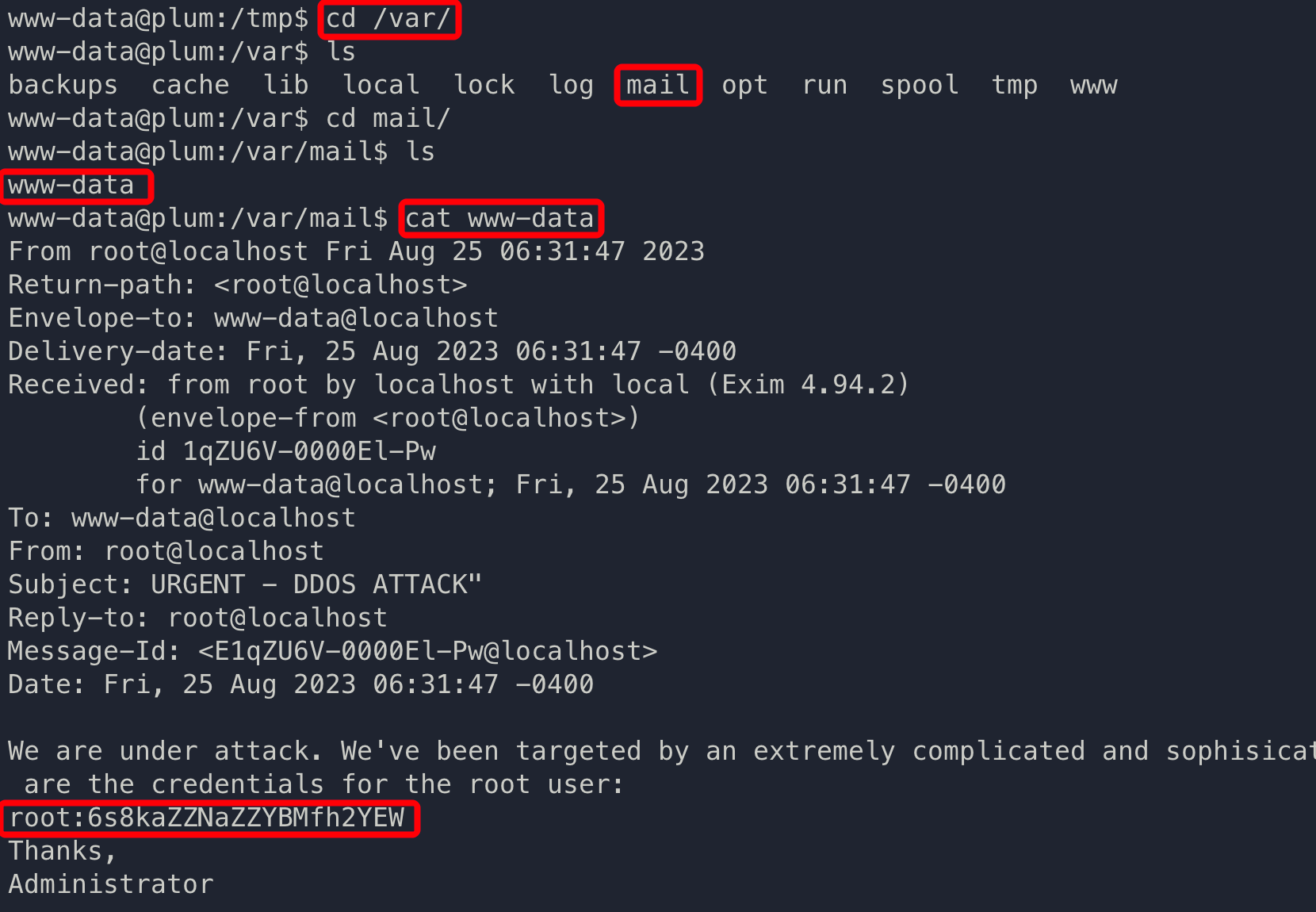This screenshot has width=1316, height=912.
Task: Click the red-boxed "mail" directory
Action: click(x=657, y=86)
